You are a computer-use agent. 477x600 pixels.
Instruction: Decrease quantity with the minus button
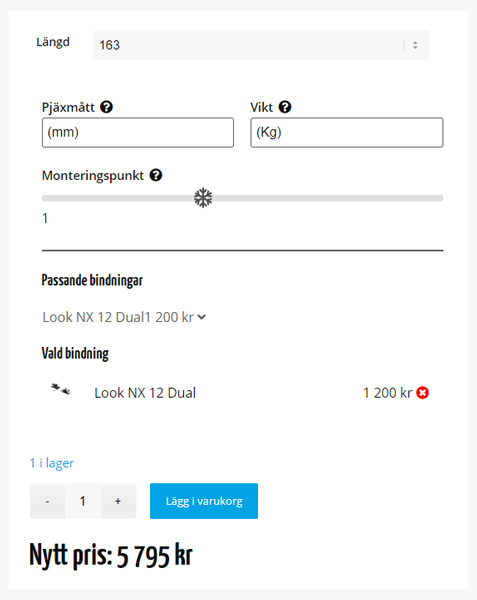click(47, 501)
